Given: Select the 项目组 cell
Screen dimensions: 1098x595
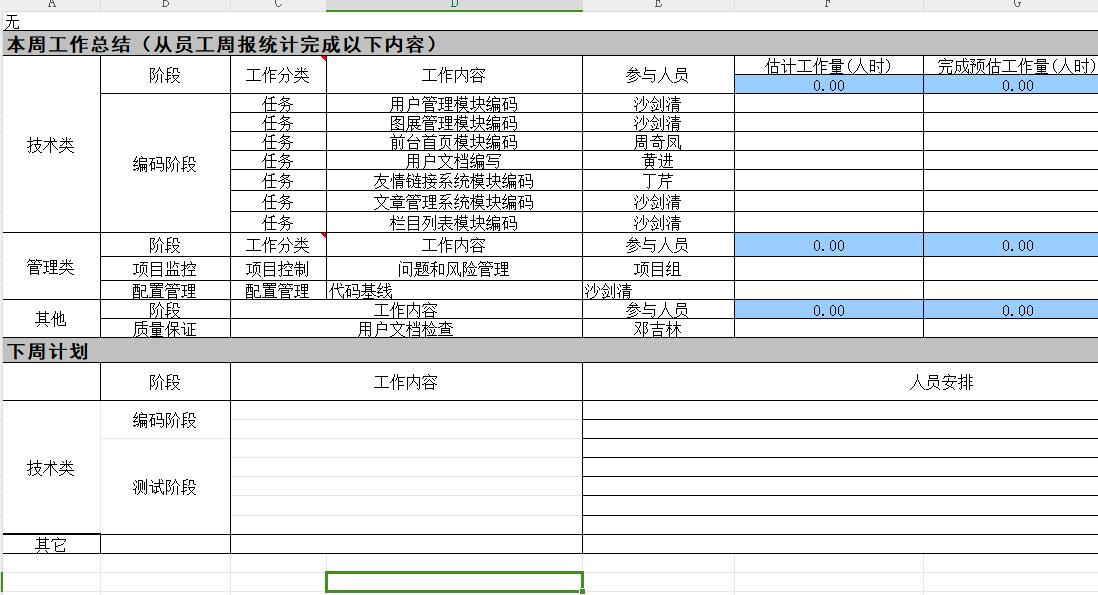Looking at the screenshot, I should coord(655,267).
